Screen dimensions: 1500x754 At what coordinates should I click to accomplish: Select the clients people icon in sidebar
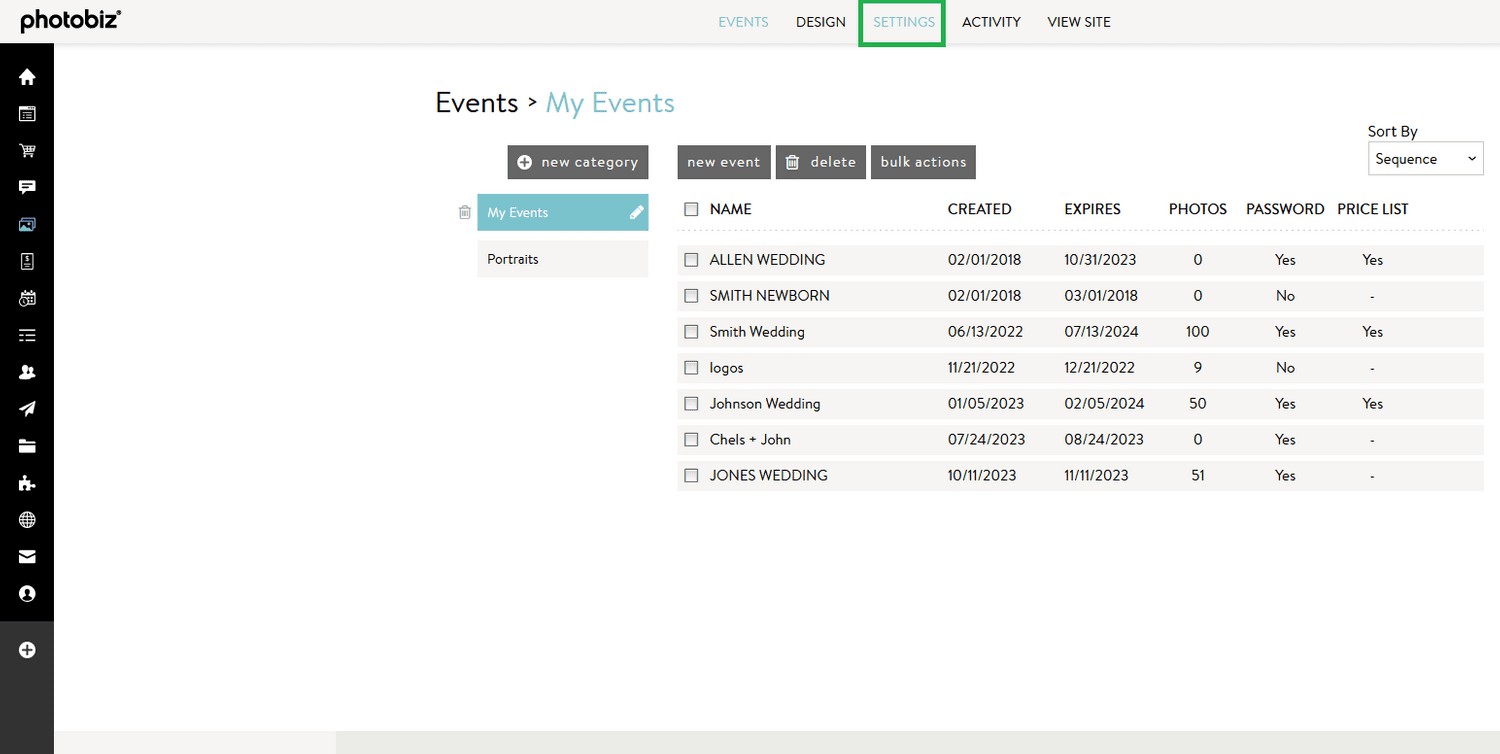tap(27, 372)
